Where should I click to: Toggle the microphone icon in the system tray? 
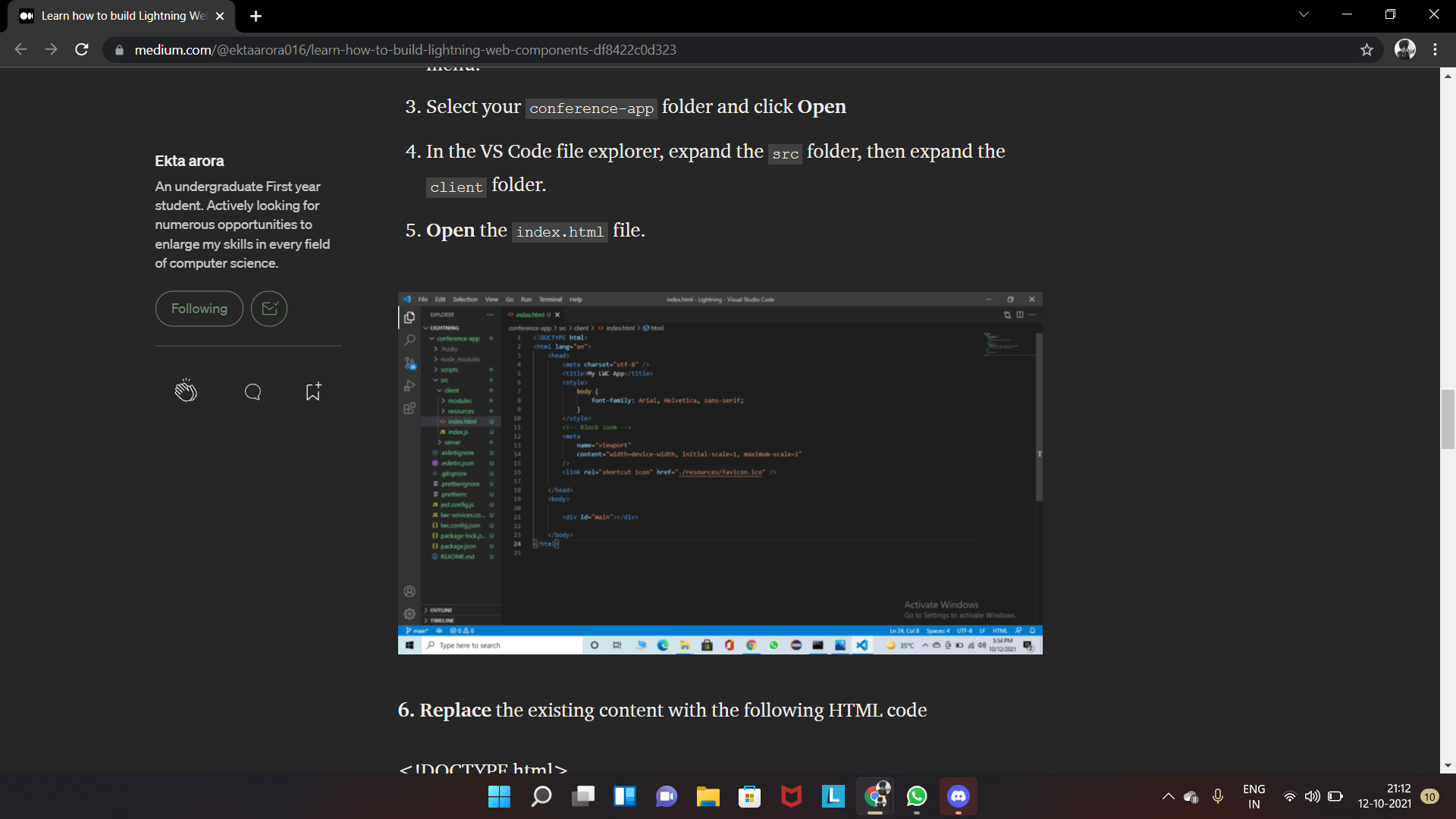(1217, 796)
